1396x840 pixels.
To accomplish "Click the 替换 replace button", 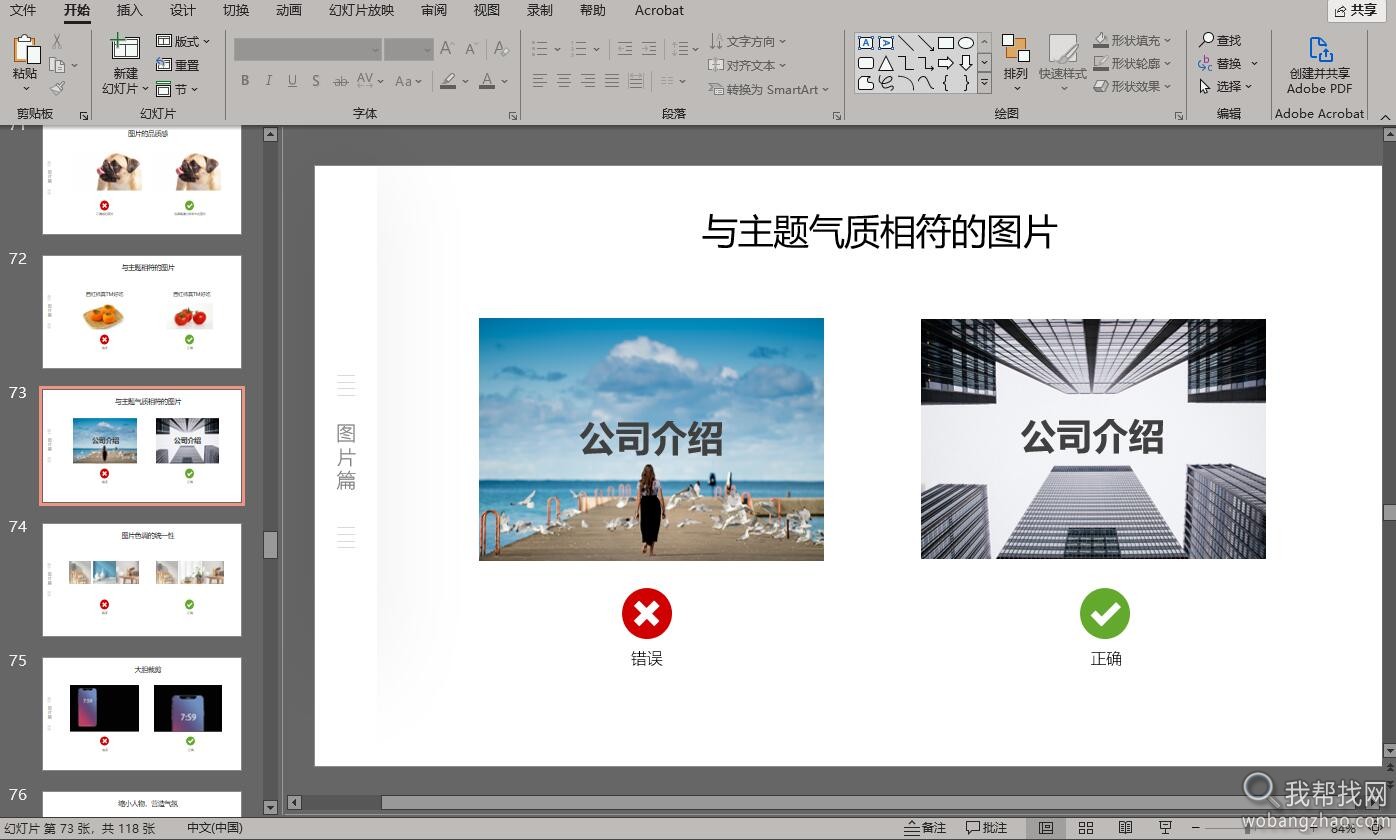I will click(1226, 63).
